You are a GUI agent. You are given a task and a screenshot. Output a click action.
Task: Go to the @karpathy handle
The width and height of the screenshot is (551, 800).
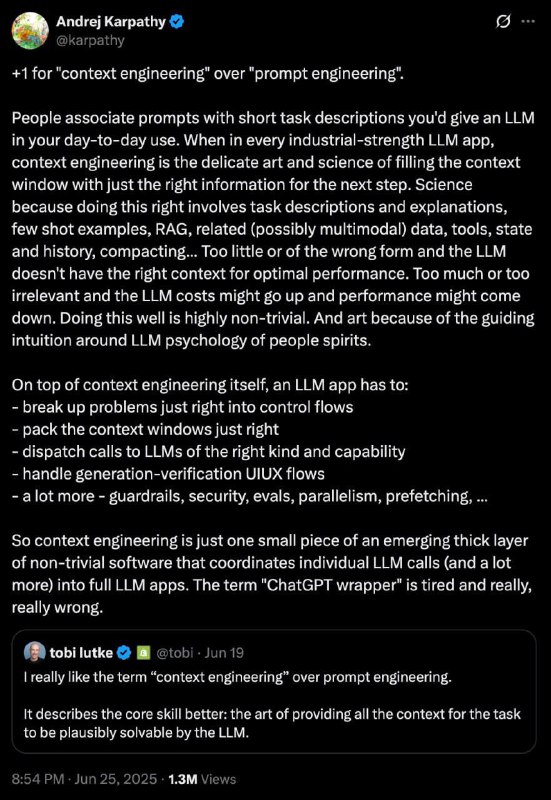pyautogui.click(x=90, y=40)
